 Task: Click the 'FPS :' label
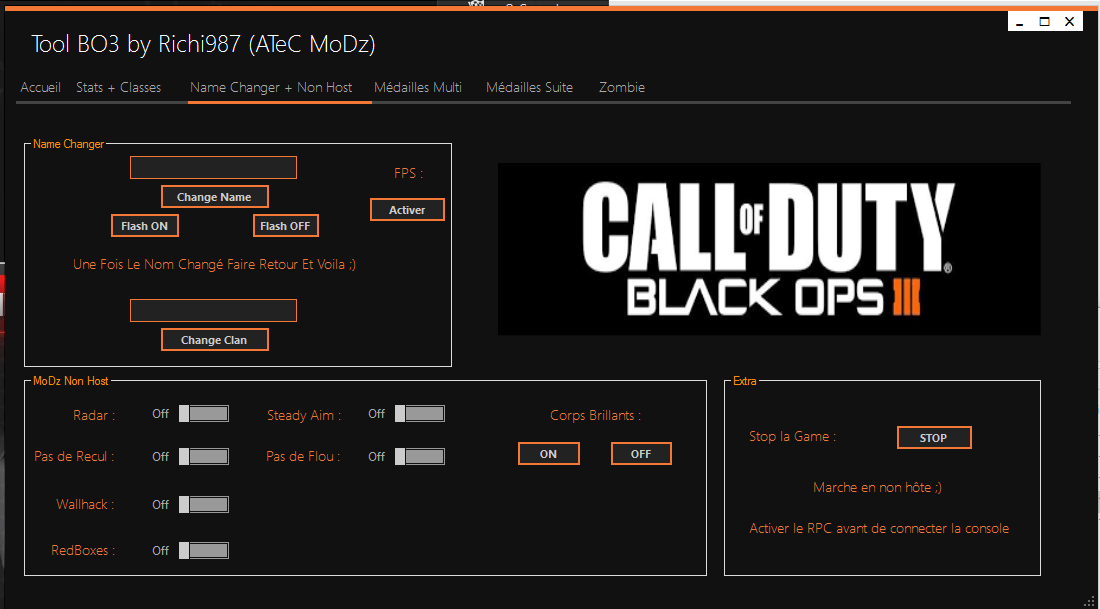click(408, 173)
